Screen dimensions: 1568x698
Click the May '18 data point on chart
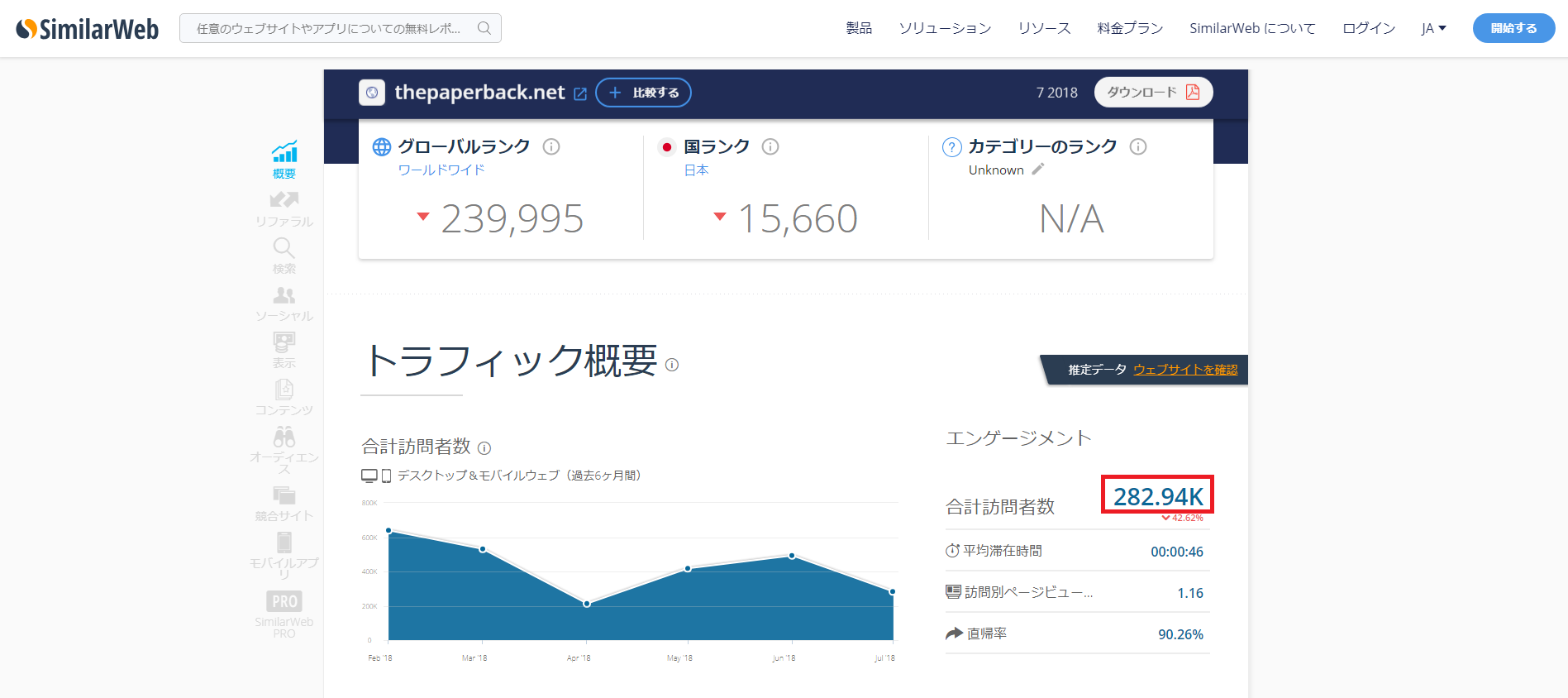pyautogui.click(x=688, y=568)
